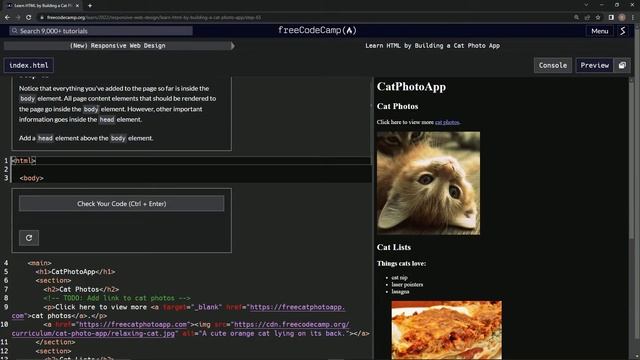Image resolution: width=640 pixels, height=360 pixels.
Task: Open Learn HTML by Building a Cat Photo App breadcrumb
Action: (x=432, y=46)
